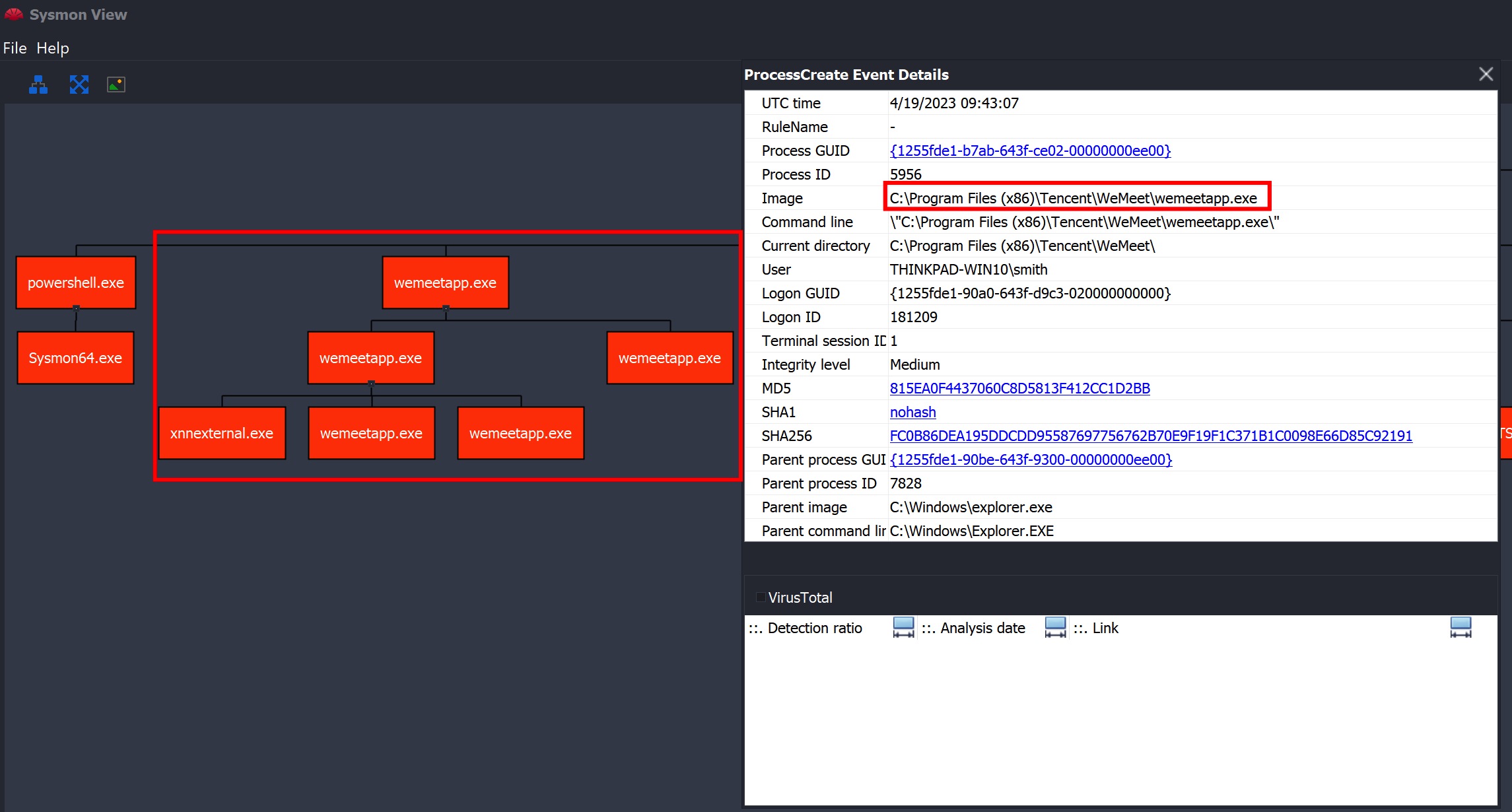This screenshot has width=1512, height=812.
Task: Click the Process ID value 5956
Action: tap(905, 174)
